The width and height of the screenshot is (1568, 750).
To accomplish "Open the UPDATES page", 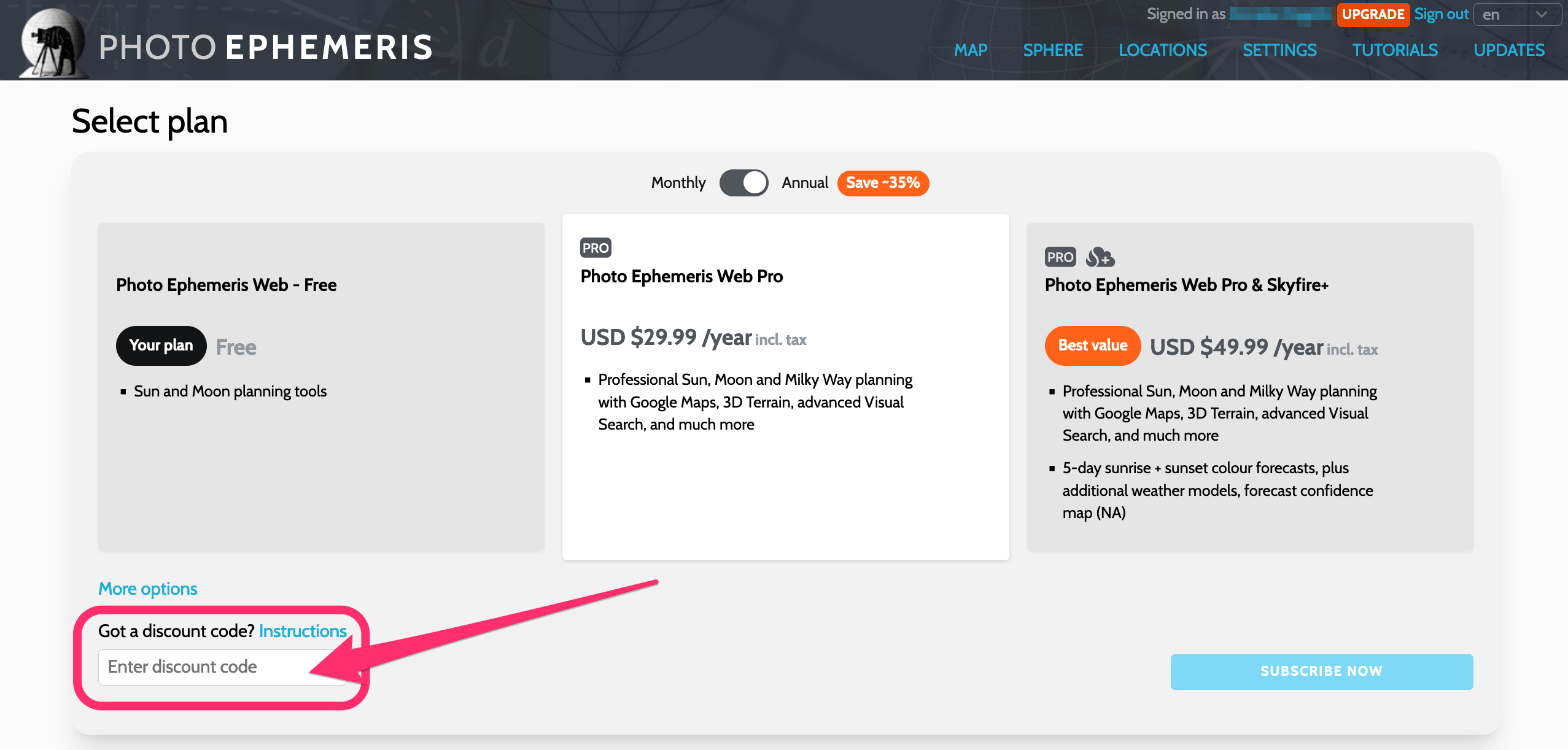I will coord(1509,50).
